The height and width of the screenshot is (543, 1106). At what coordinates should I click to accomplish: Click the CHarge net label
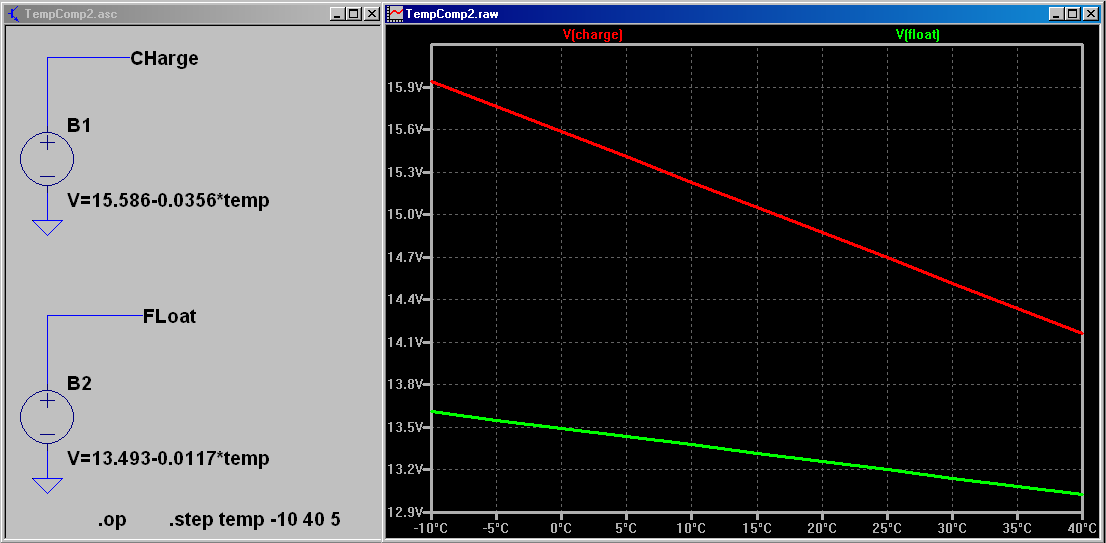click(x=164, y=59)
